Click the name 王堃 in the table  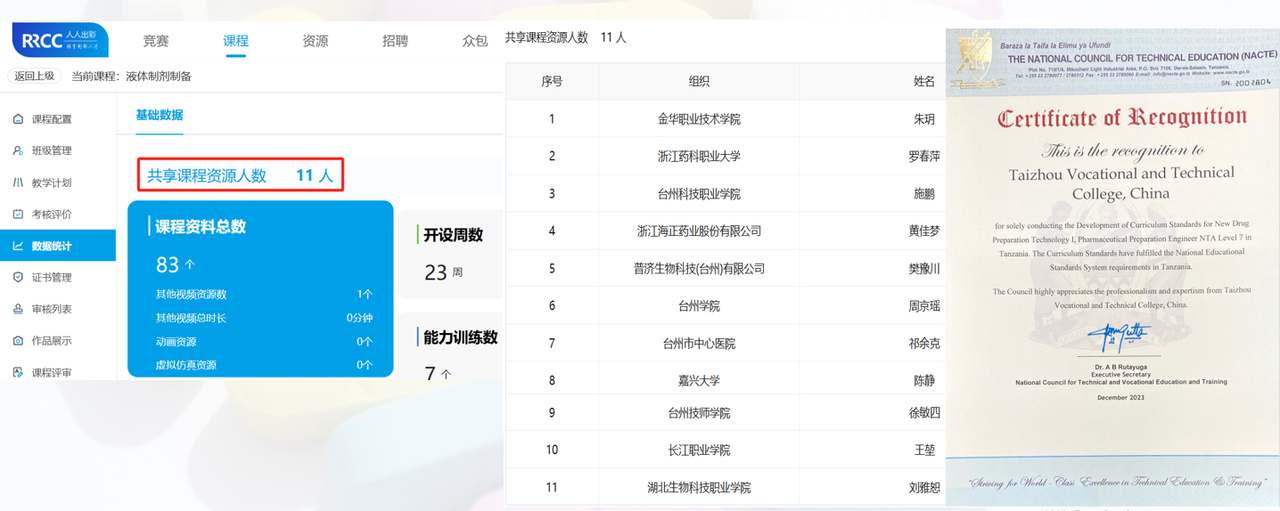pos(925,450)
